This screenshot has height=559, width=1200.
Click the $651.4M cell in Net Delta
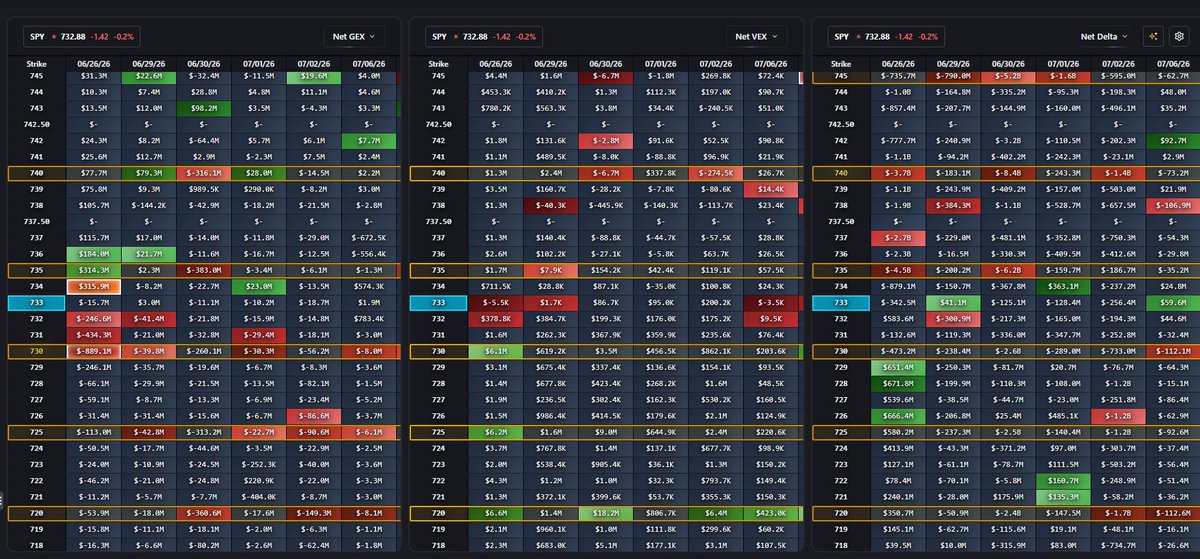pos(898,367)
